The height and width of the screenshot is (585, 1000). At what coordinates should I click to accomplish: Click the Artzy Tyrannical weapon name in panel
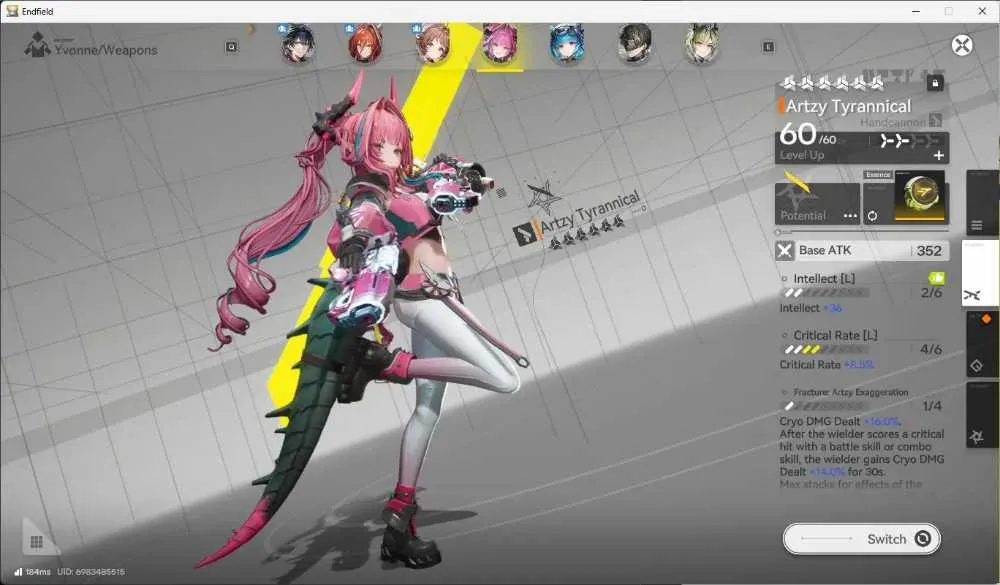click(848, 107)
